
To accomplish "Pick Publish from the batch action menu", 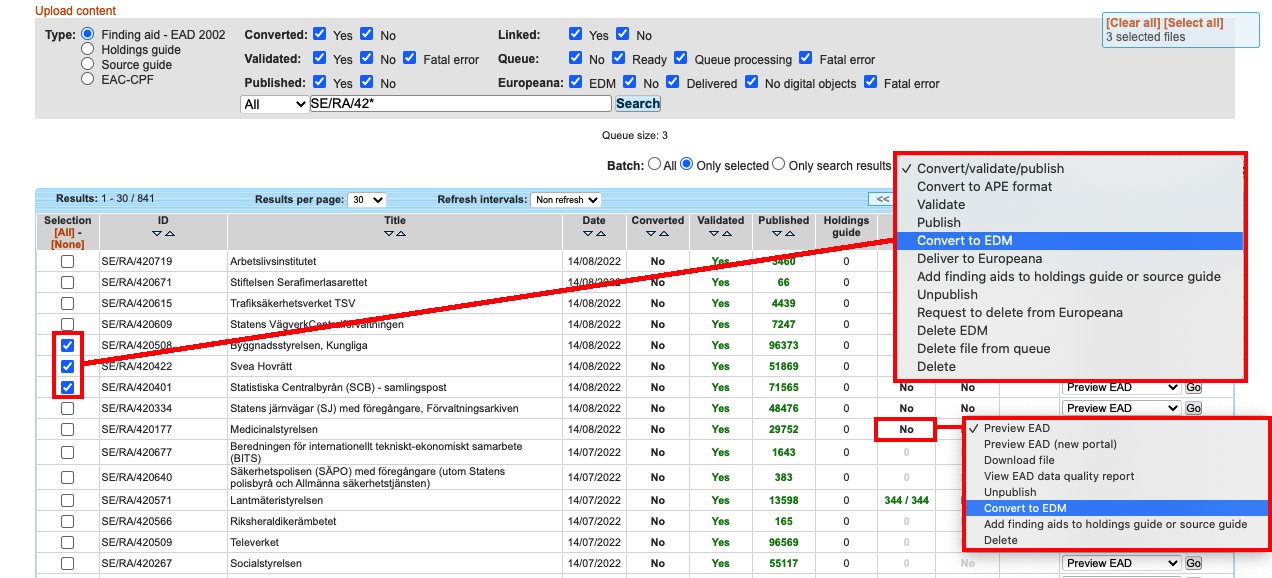I will (1069, 223).
